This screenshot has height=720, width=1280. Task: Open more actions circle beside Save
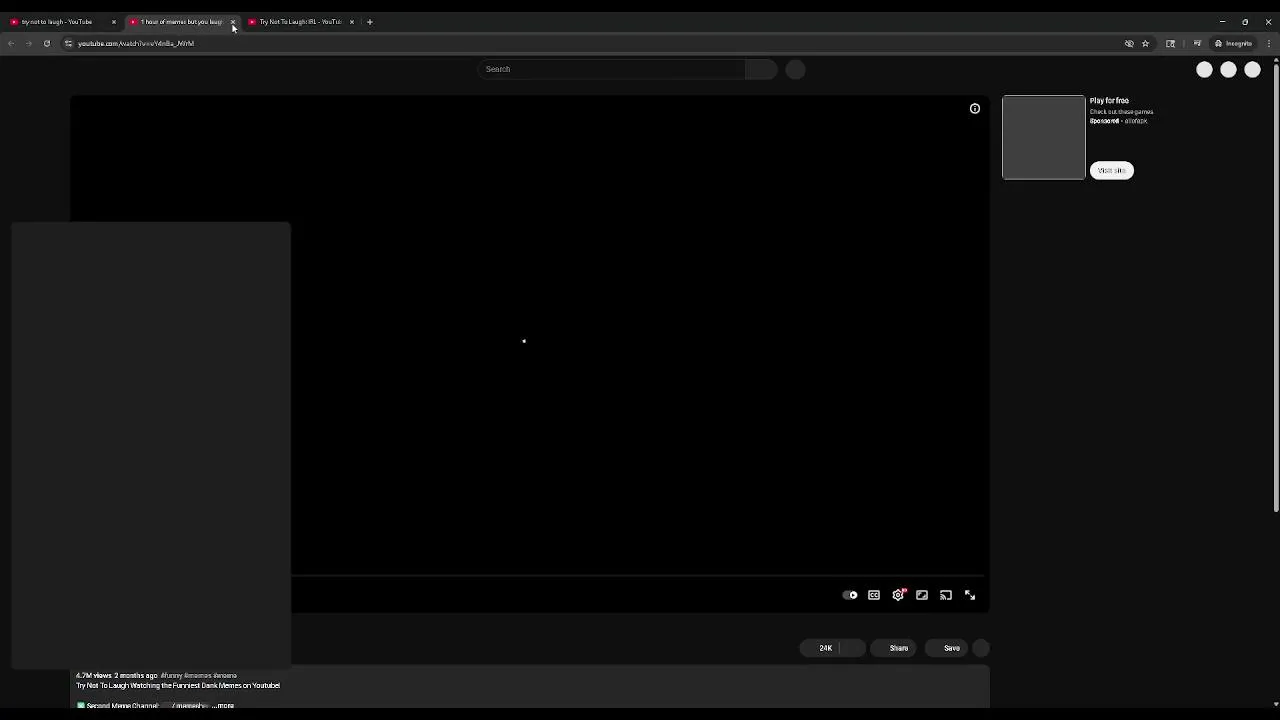[981, 648]
